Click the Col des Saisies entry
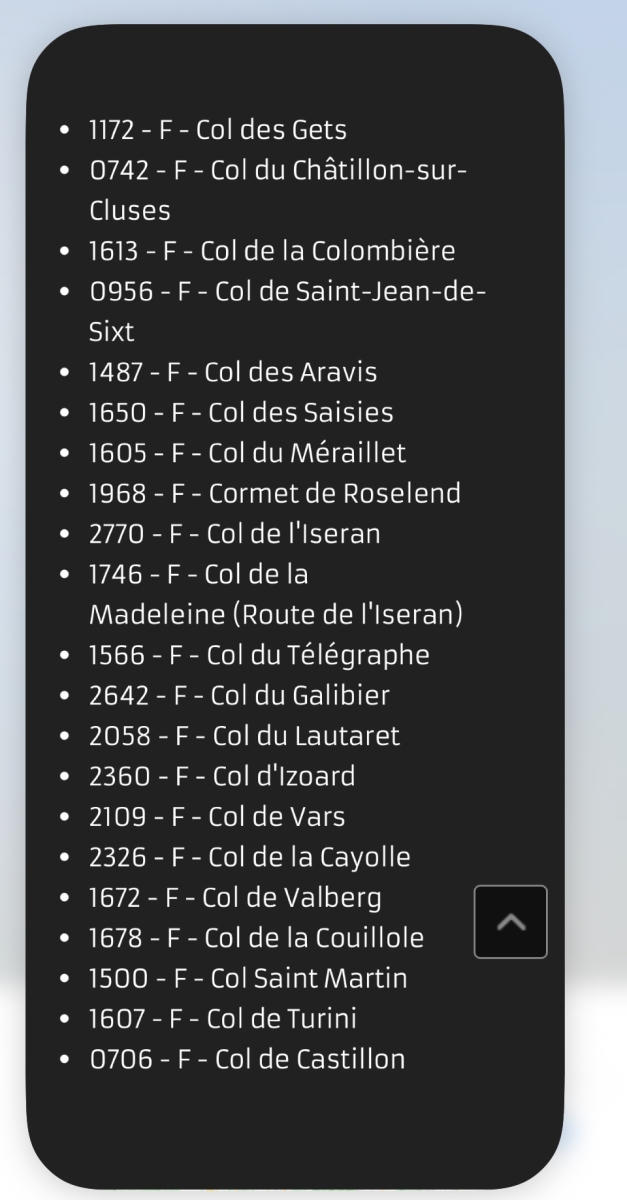The image size is (627, 1200). (x=241, y=413)
